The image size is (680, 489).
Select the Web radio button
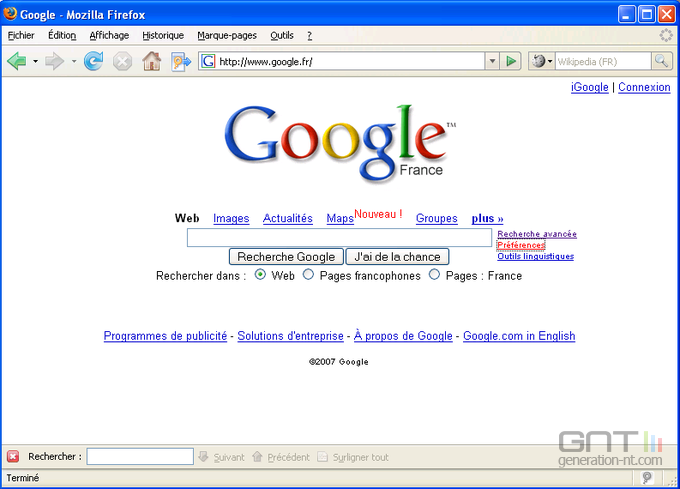(x=260, y=275)
